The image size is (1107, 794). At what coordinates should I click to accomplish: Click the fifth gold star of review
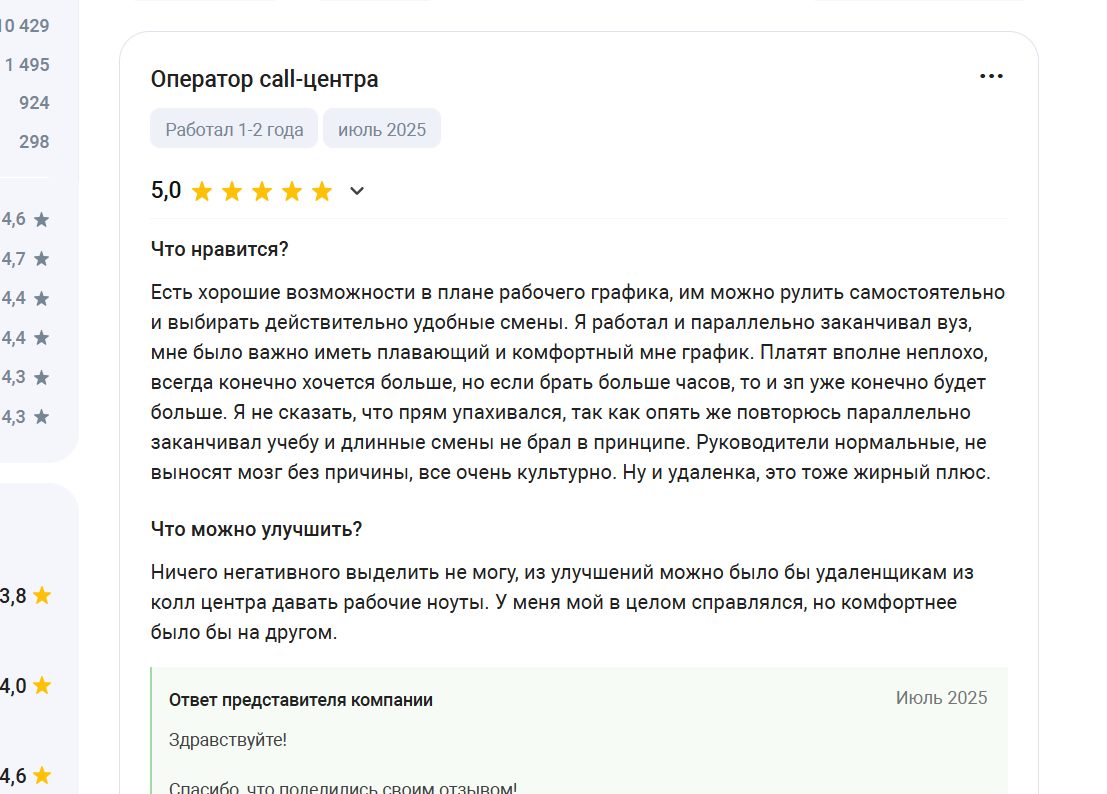[x=322, y=191]
